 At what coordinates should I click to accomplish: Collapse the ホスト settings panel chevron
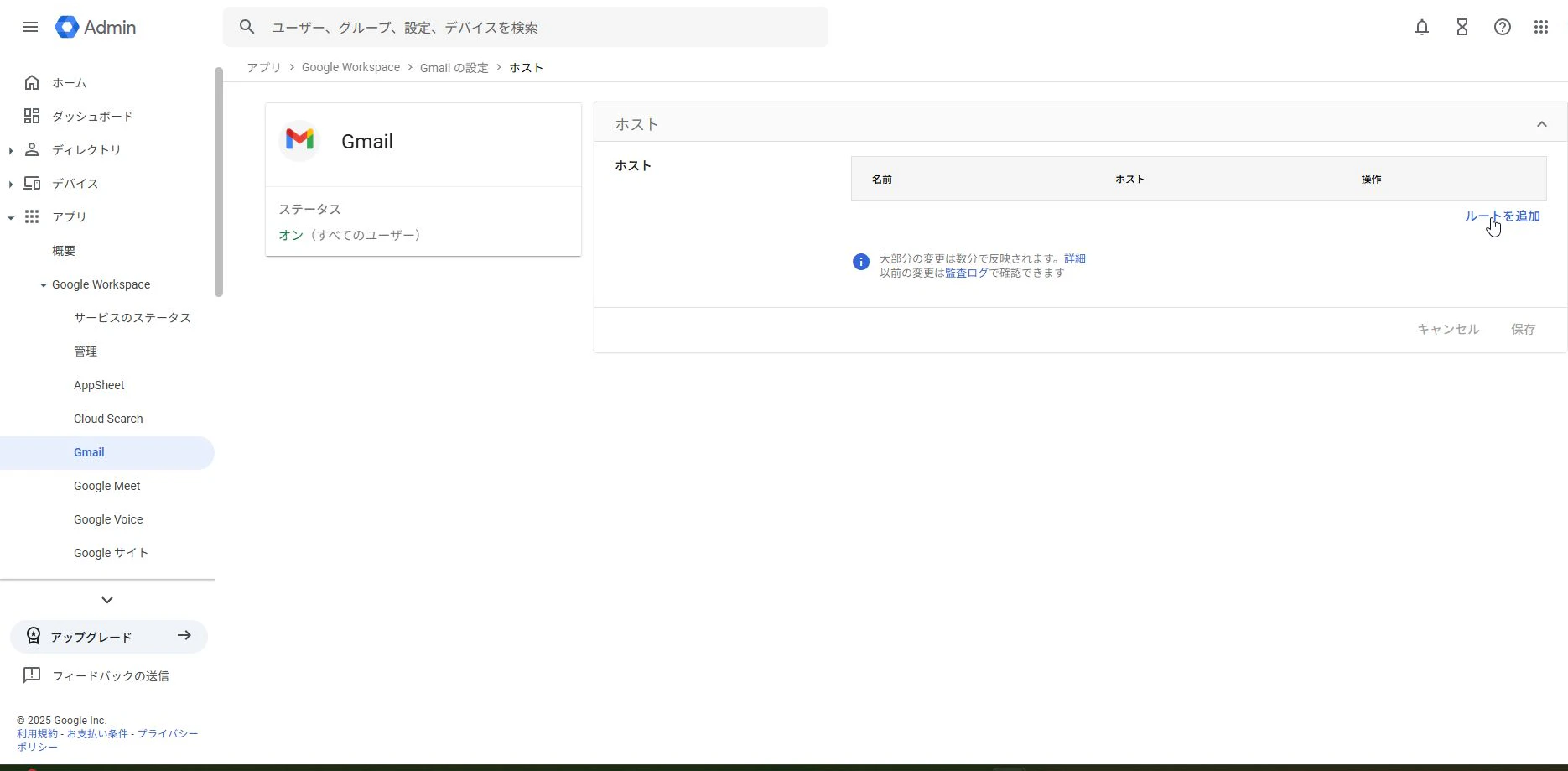[1541, 124]
